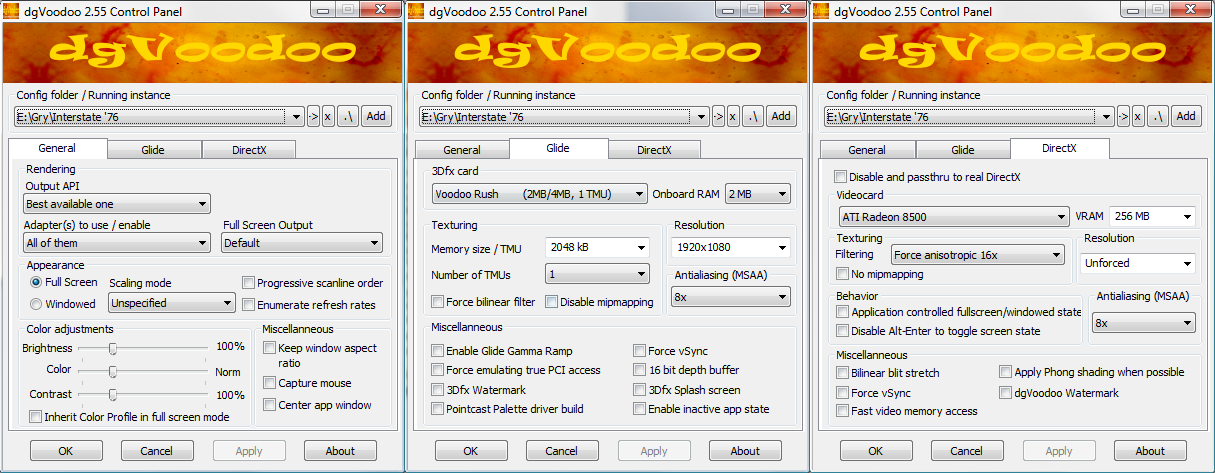The width and height of the screenshot is (1215, 473).
Task: Expand the Onboard RAM dropdown
Action: (758, 194)
